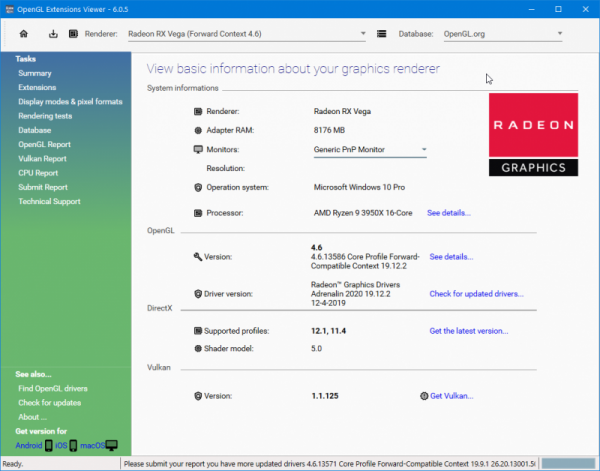This screenshot has height=471, width=600.
Task: Click the Radeon Graphics logo
Action: pos(533,134)
